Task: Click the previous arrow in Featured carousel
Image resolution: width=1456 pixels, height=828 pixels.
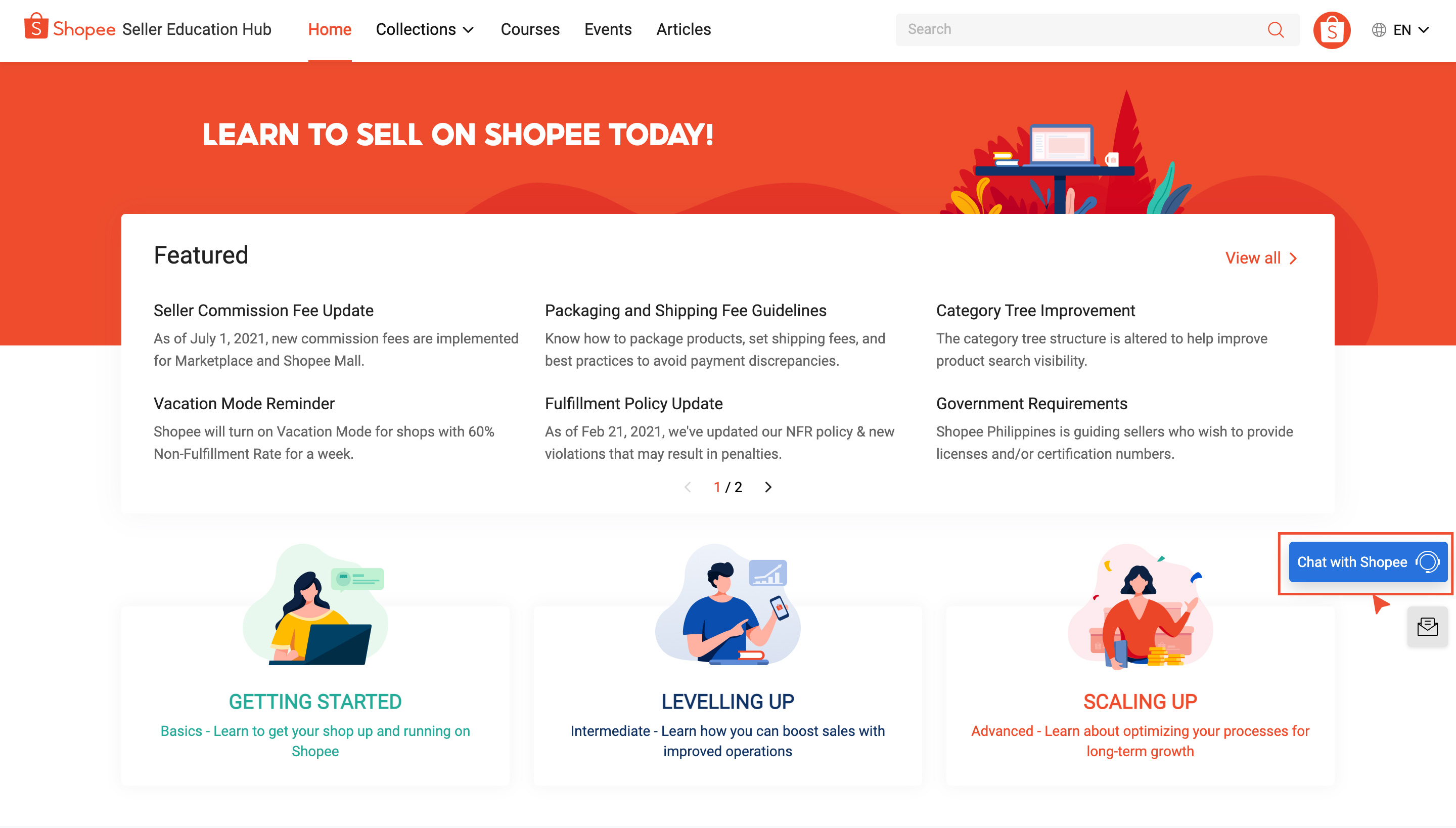Action: 688,487
